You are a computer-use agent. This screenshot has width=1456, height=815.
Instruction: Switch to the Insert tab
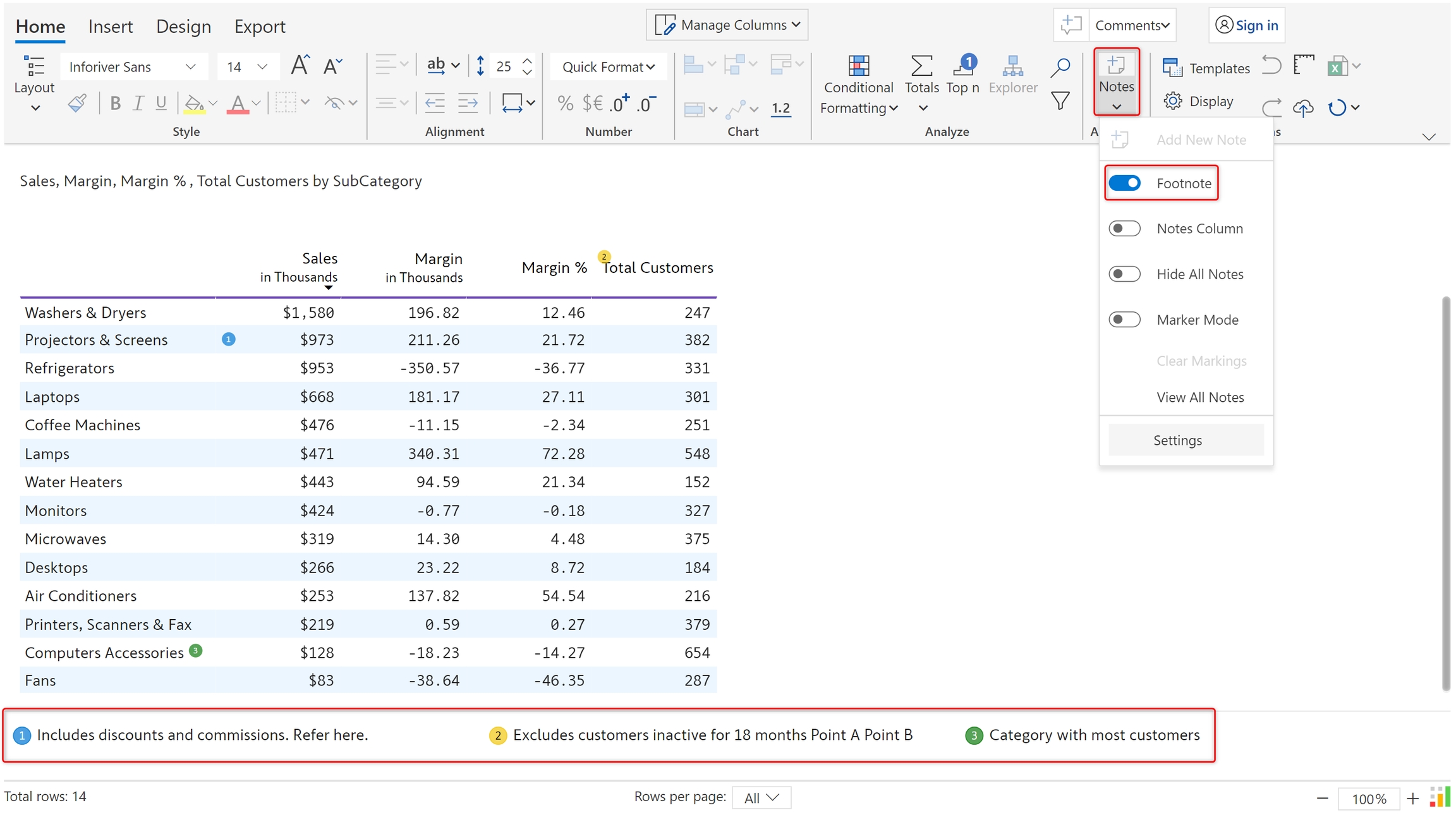(111, 27)
